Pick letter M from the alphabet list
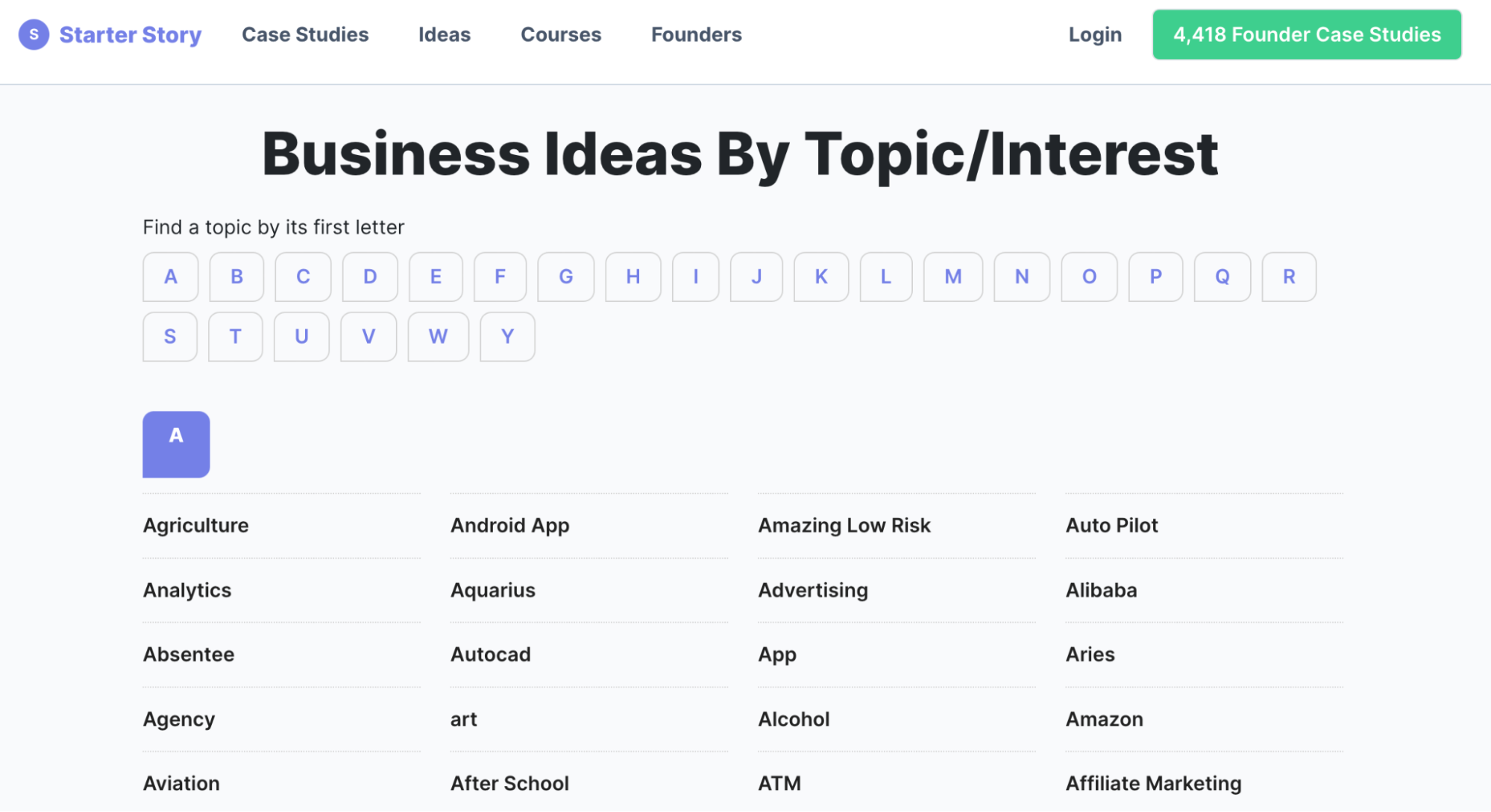This screenshot has width=1491, height=812. point(953,277)
